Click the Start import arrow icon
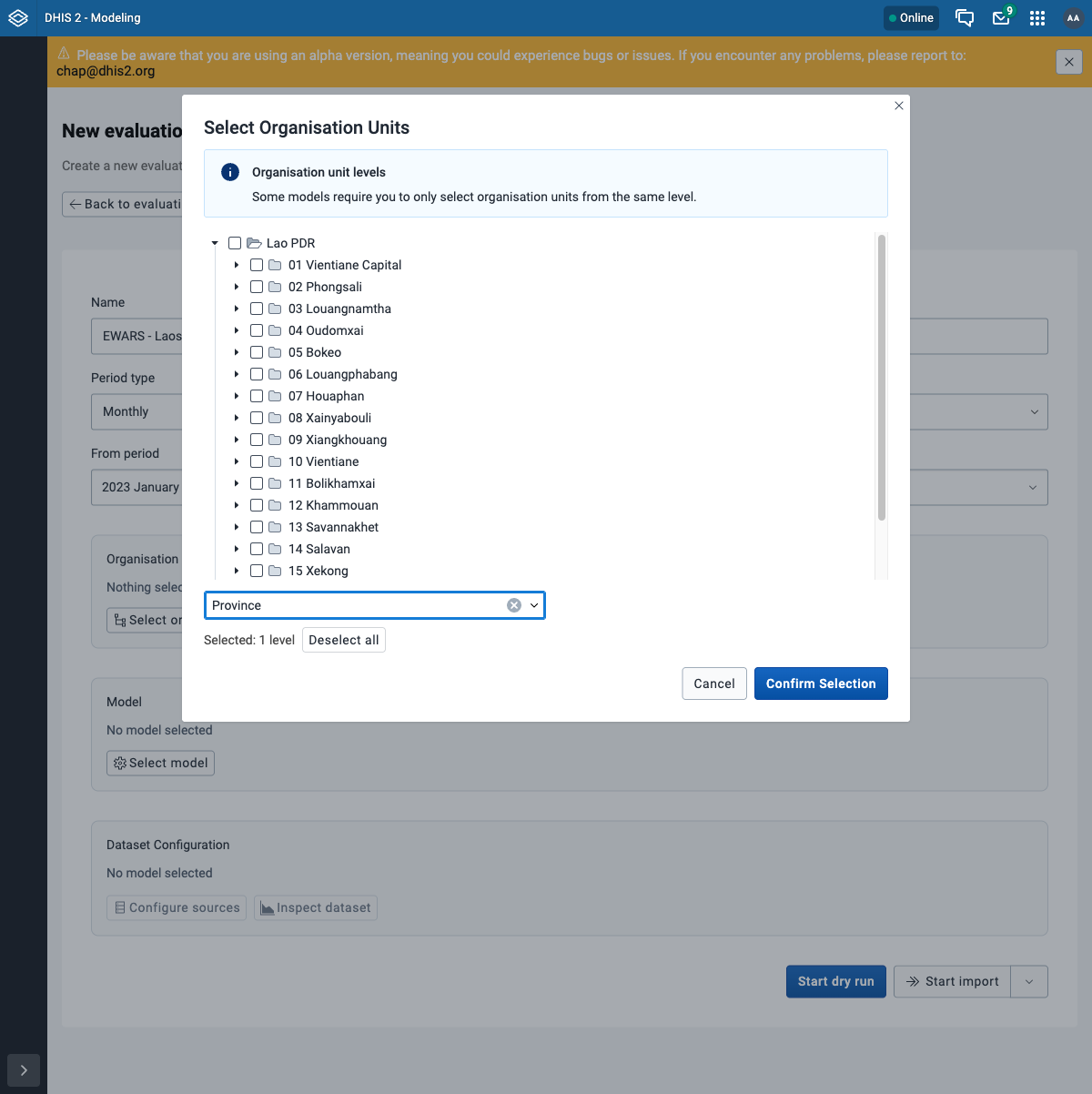Viewport: 1092px width, 1094px height. (x=913, y=981)
